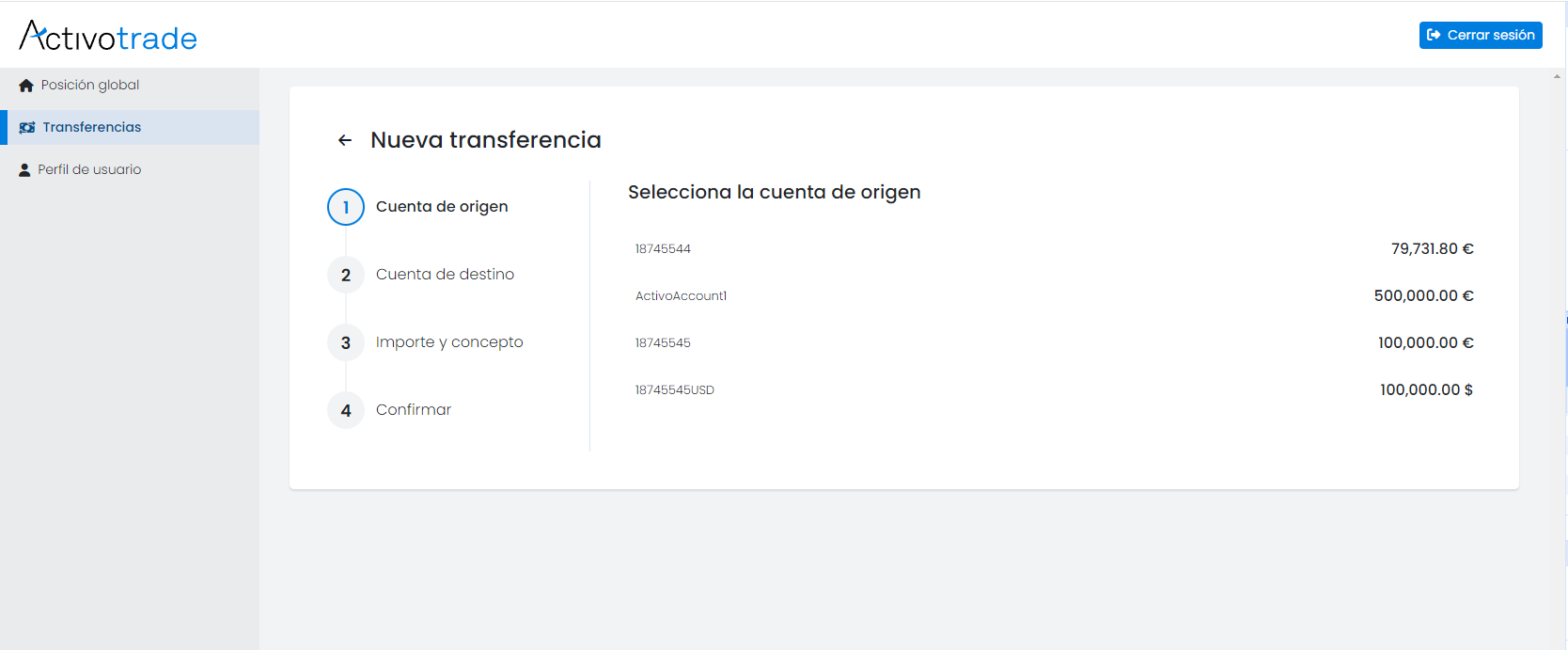Click the Cuenta de destino step label

[x=445, y=275]
